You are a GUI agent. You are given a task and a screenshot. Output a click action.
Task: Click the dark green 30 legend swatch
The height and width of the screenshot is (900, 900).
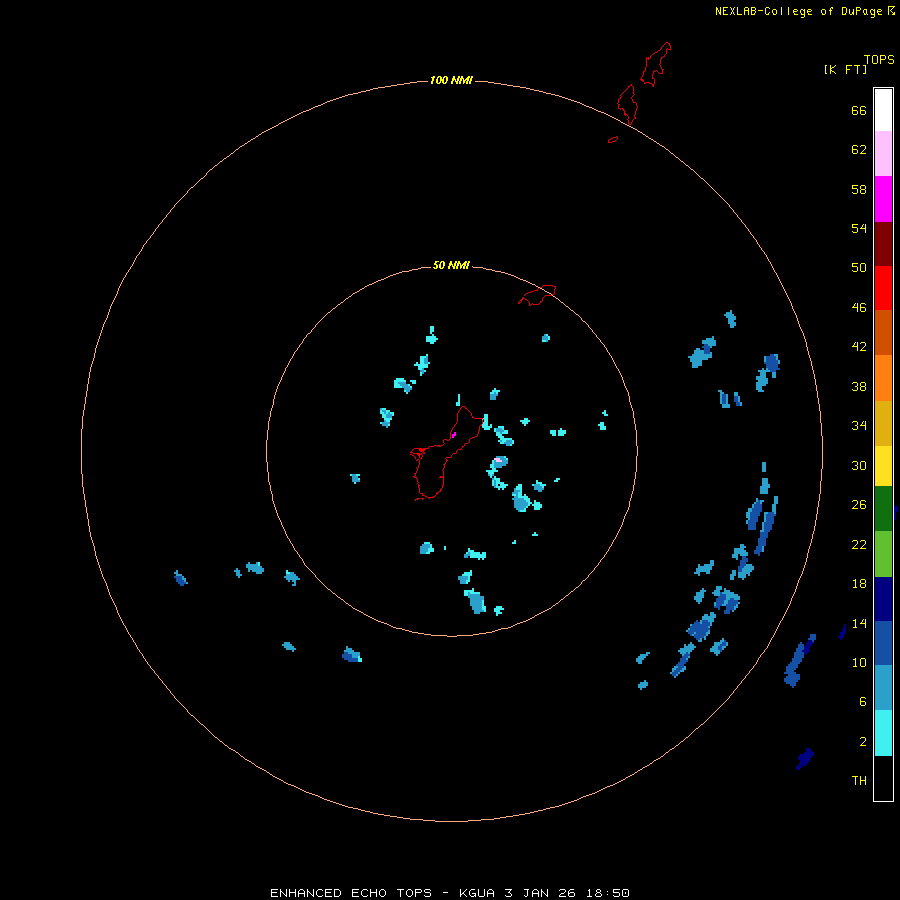pos(883,509)
